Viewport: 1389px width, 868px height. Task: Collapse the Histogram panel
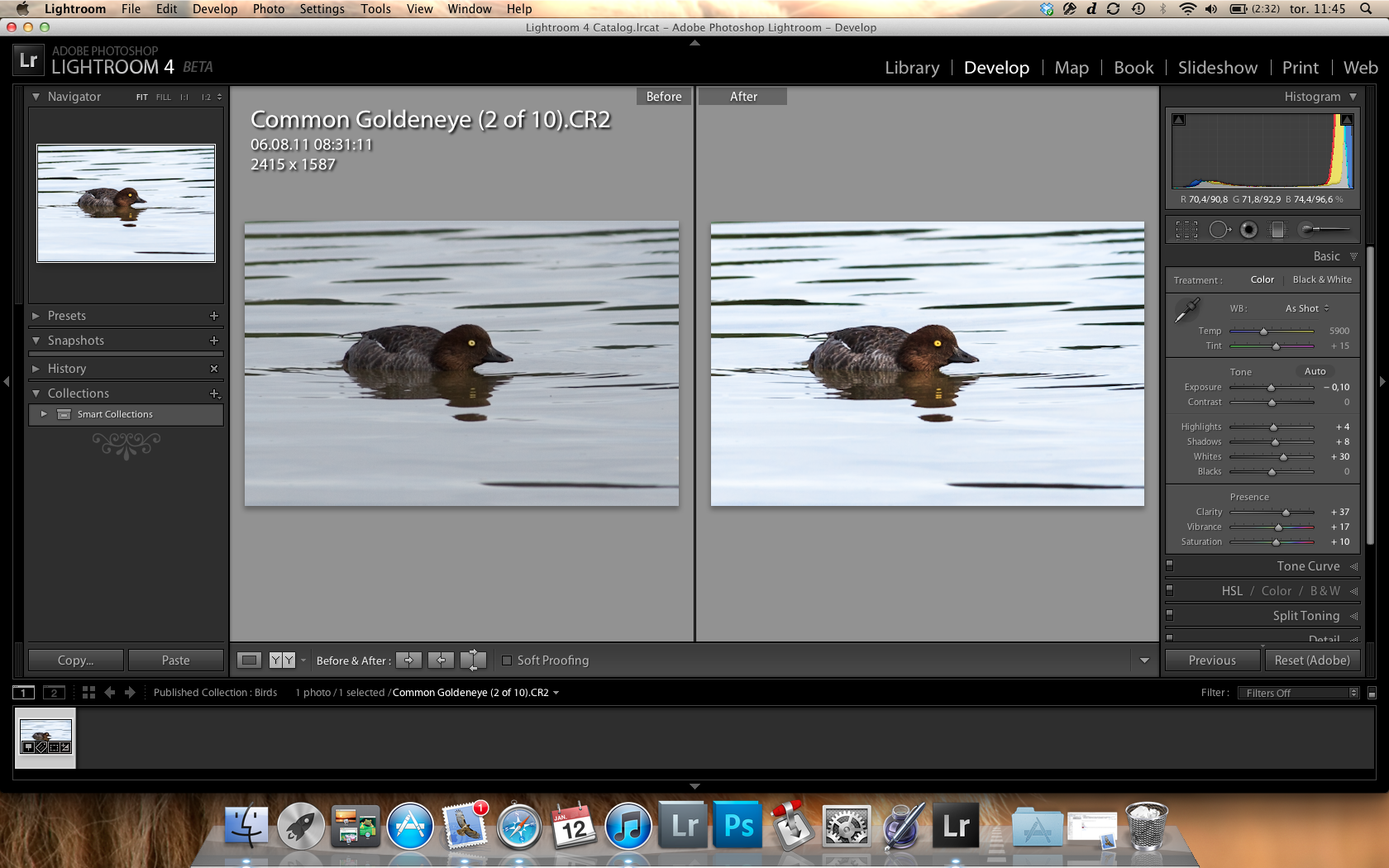tap(1353, 97)
